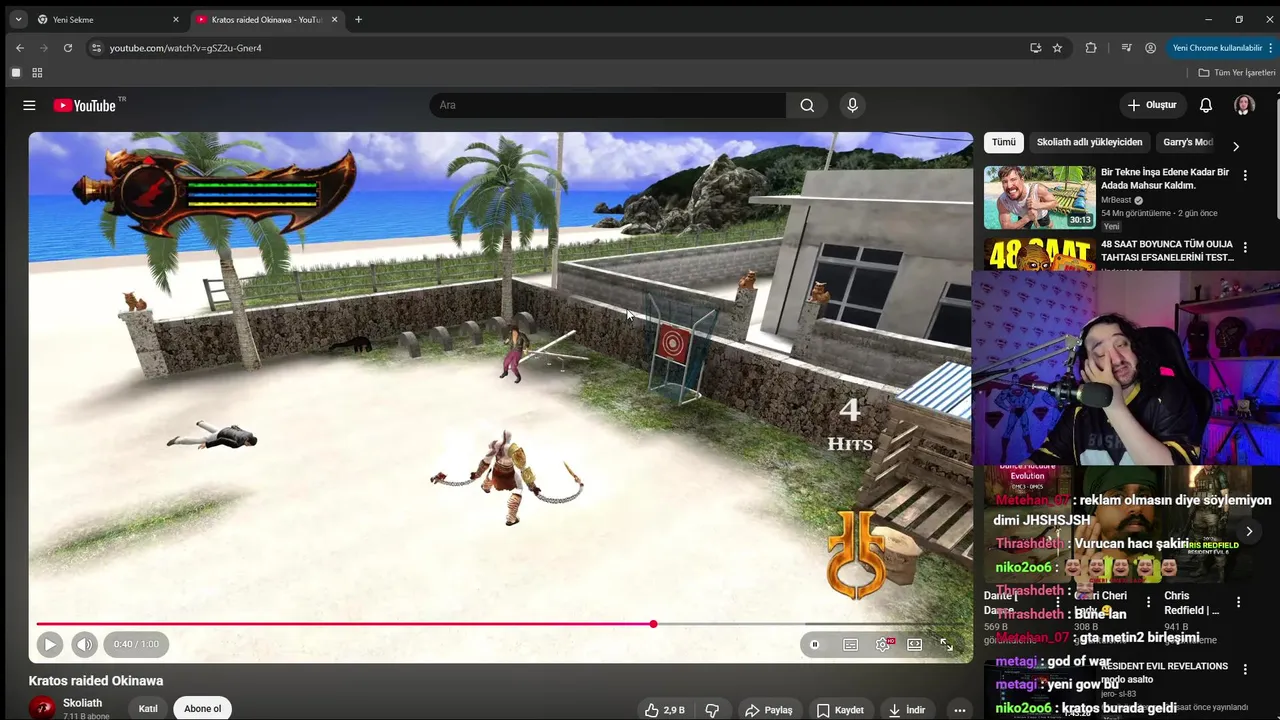Reload the YouTube page

click(x=68, y=48)
